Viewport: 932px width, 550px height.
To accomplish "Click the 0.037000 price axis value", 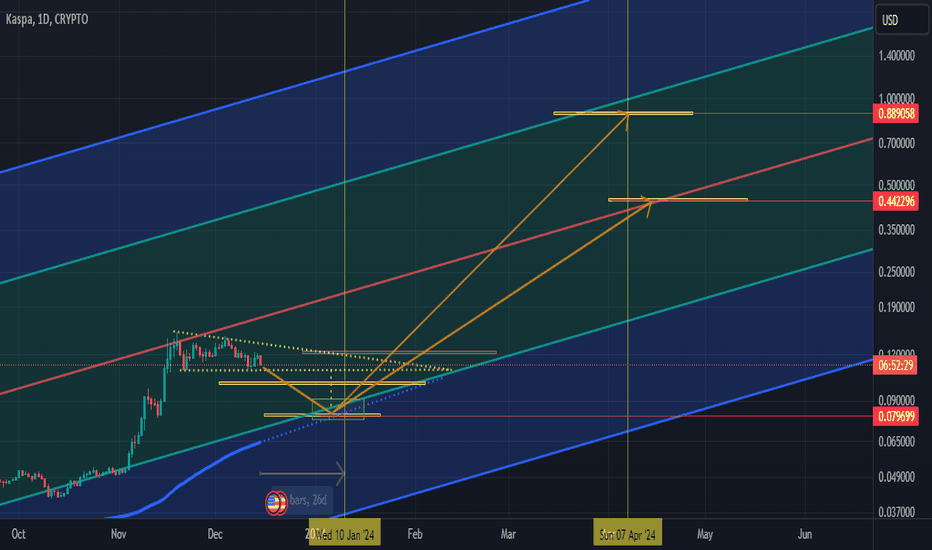I will [896, 512].
